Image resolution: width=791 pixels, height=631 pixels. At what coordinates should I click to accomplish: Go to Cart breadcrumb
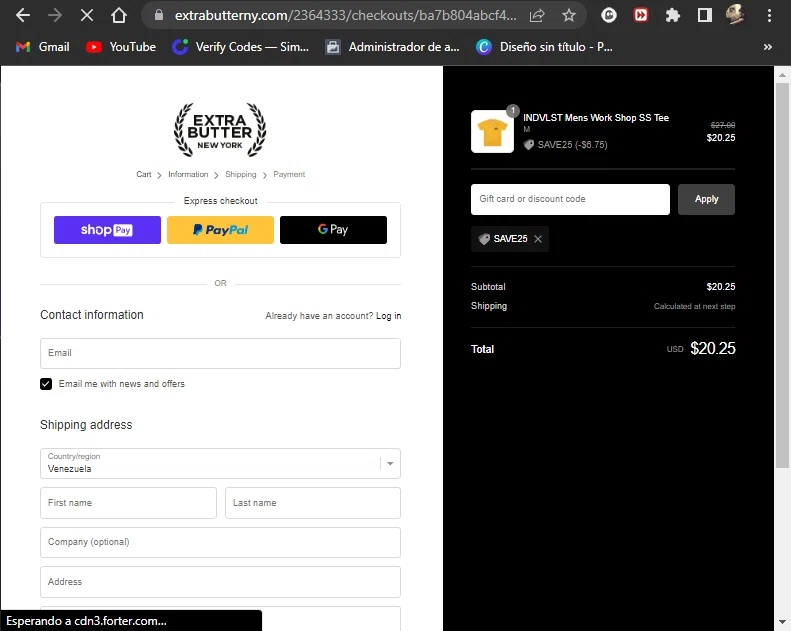[x=144, y=175]
